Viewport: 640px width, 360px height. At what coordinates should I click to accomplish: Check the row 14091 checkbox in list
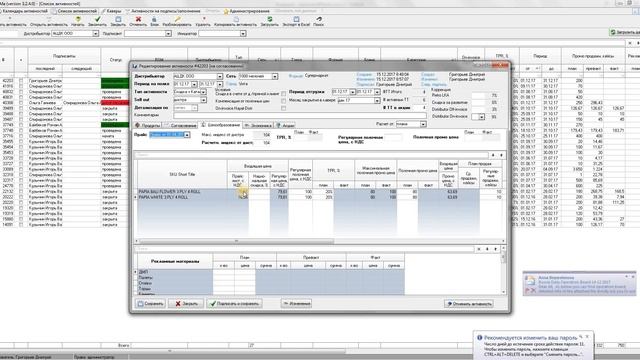(x=21, y=224)
